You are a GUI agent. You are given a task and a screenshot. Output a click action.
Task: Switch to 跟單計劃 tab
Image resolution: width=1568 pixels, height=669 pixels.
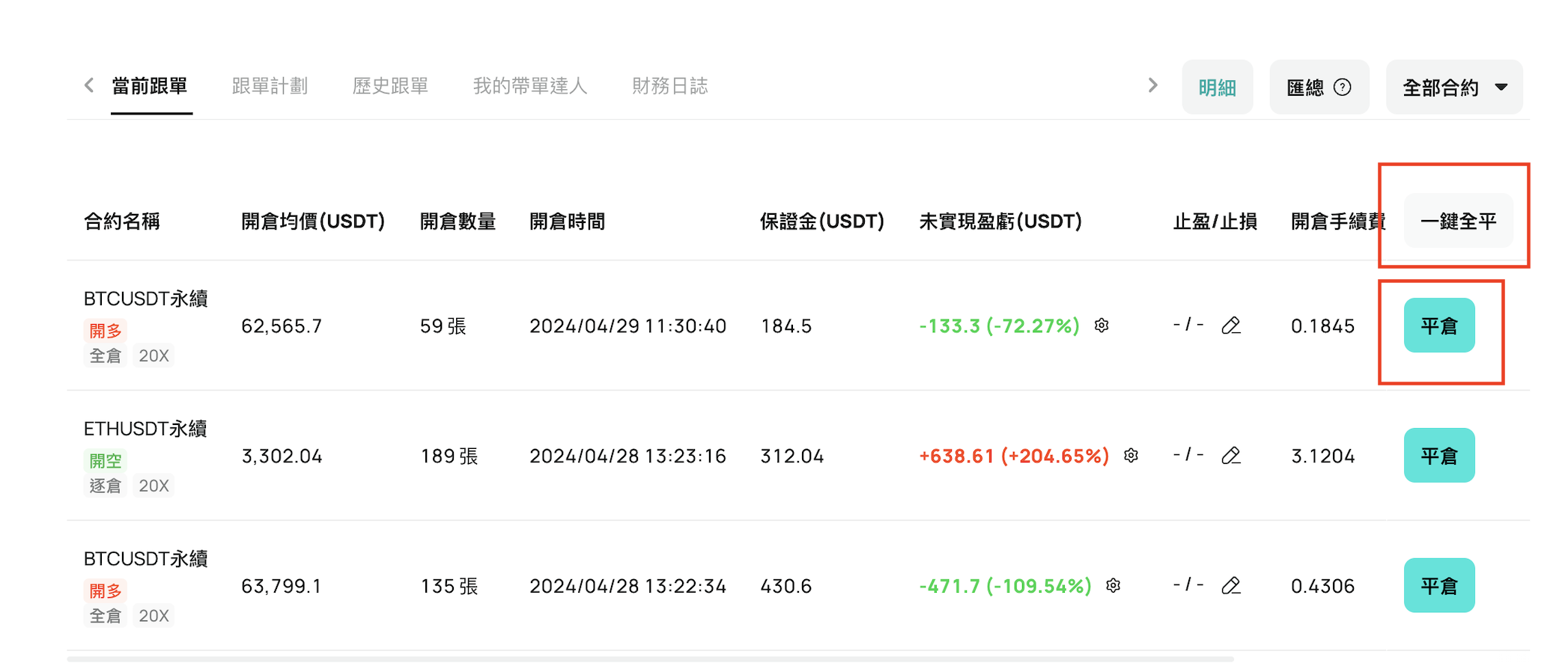coord(270,86)
